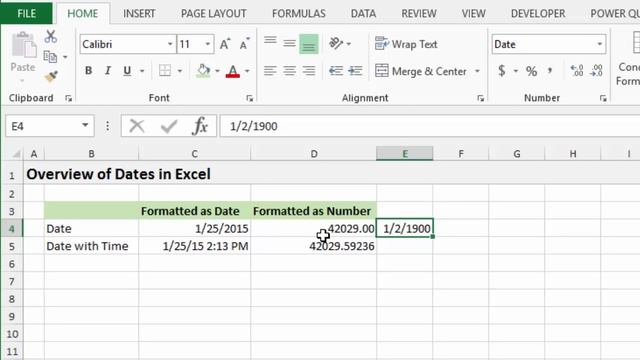640x360 pixels.
Task: Open the FILE tab
Action: (x=27, y=13)
